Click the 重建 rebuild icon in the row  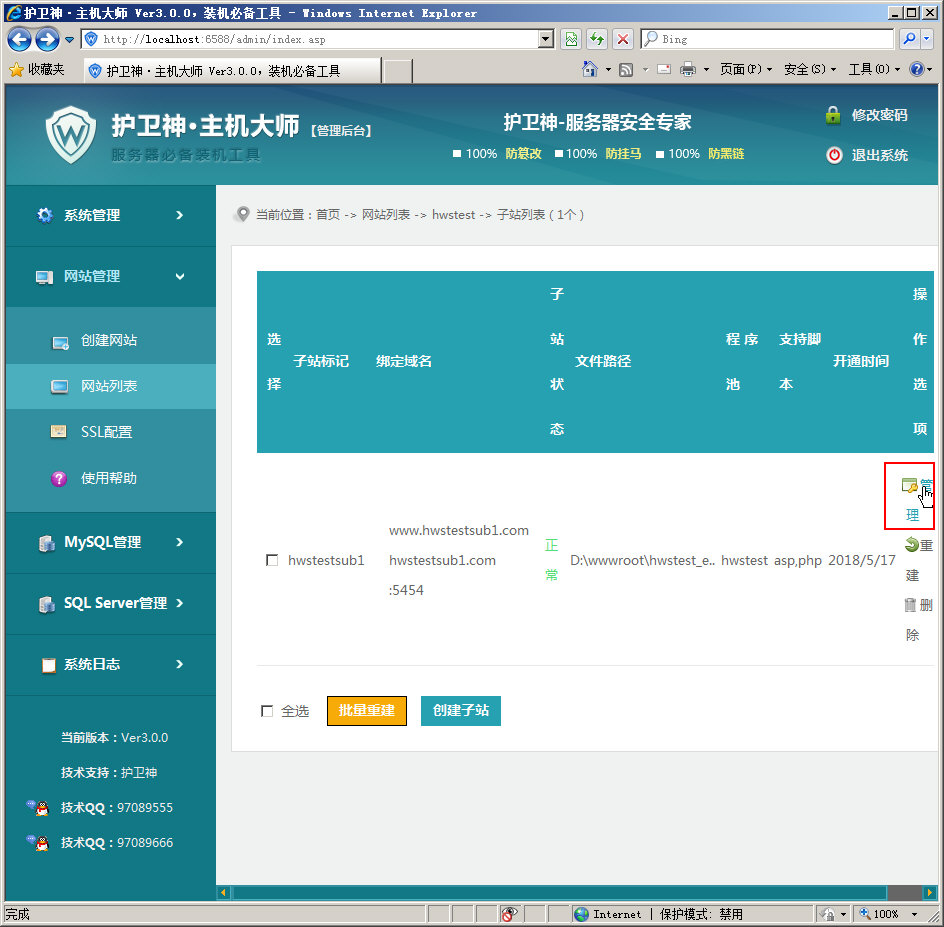pyautogui.click(x=911, y=545)
